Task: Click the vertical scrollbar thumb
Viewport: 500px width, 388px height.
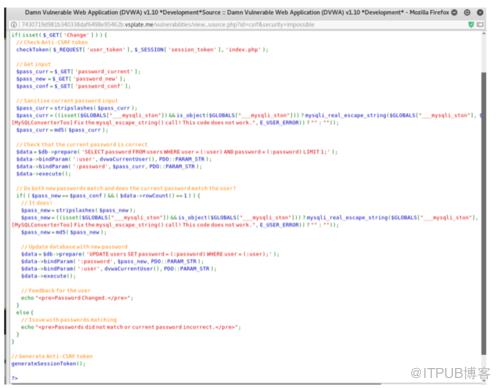Action: point(484,213)
